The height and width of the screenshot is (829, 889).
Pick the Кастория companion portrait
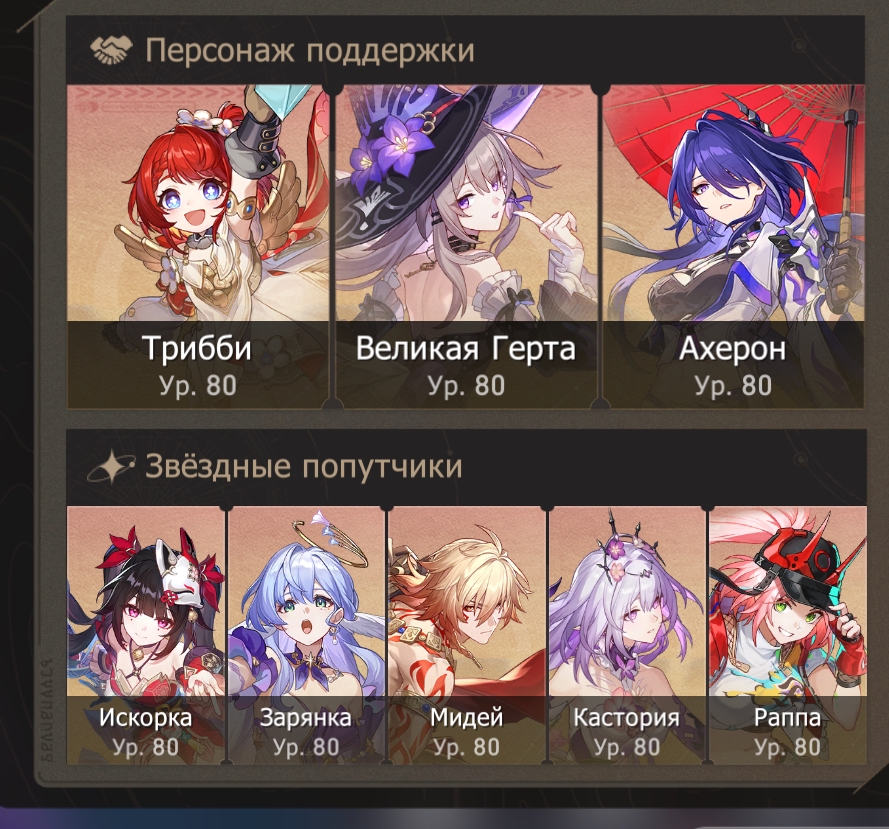pos(627,635)
